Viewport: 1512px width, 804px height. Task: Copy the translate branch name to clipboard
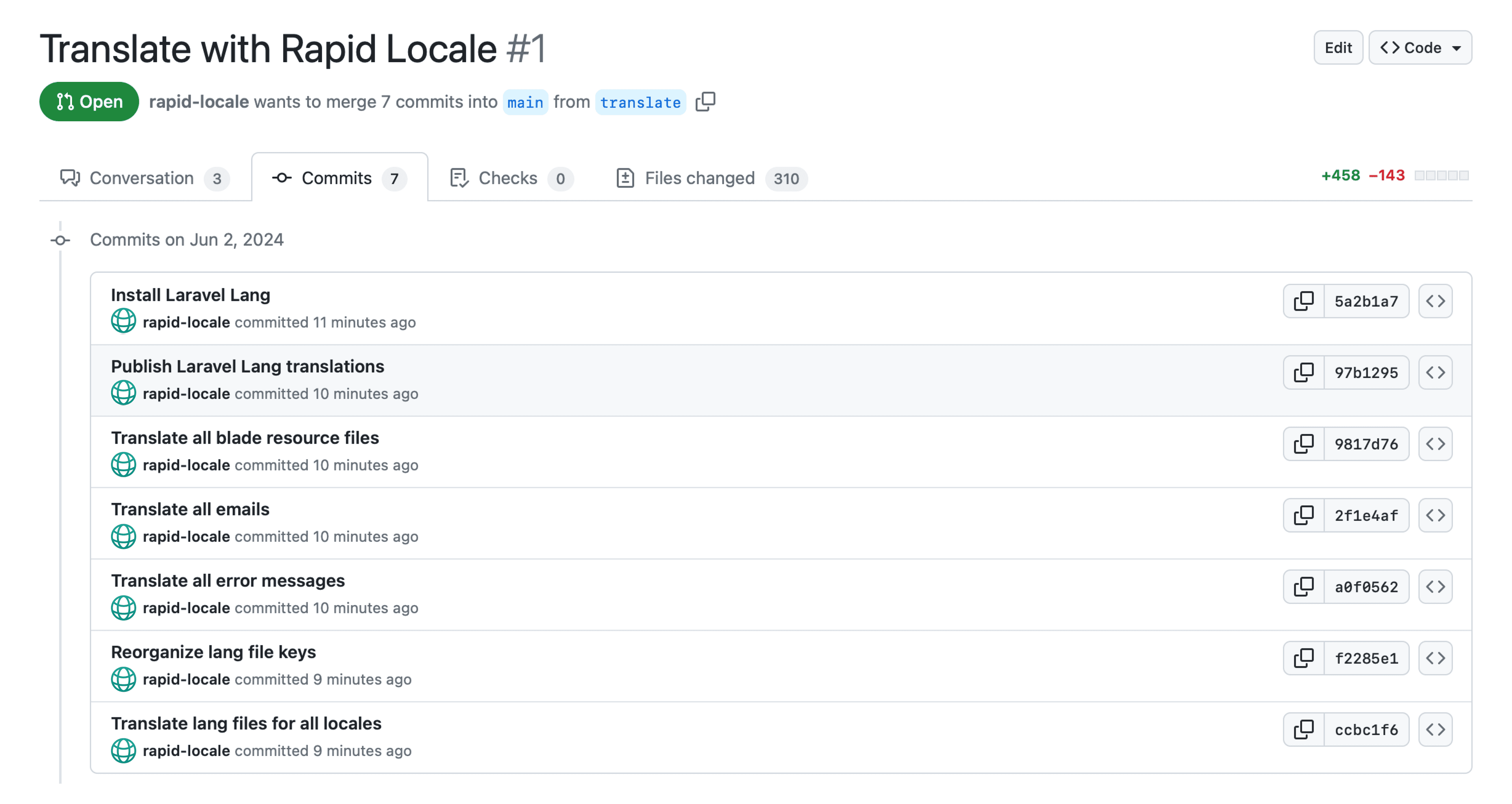click(x=705, y=102)
